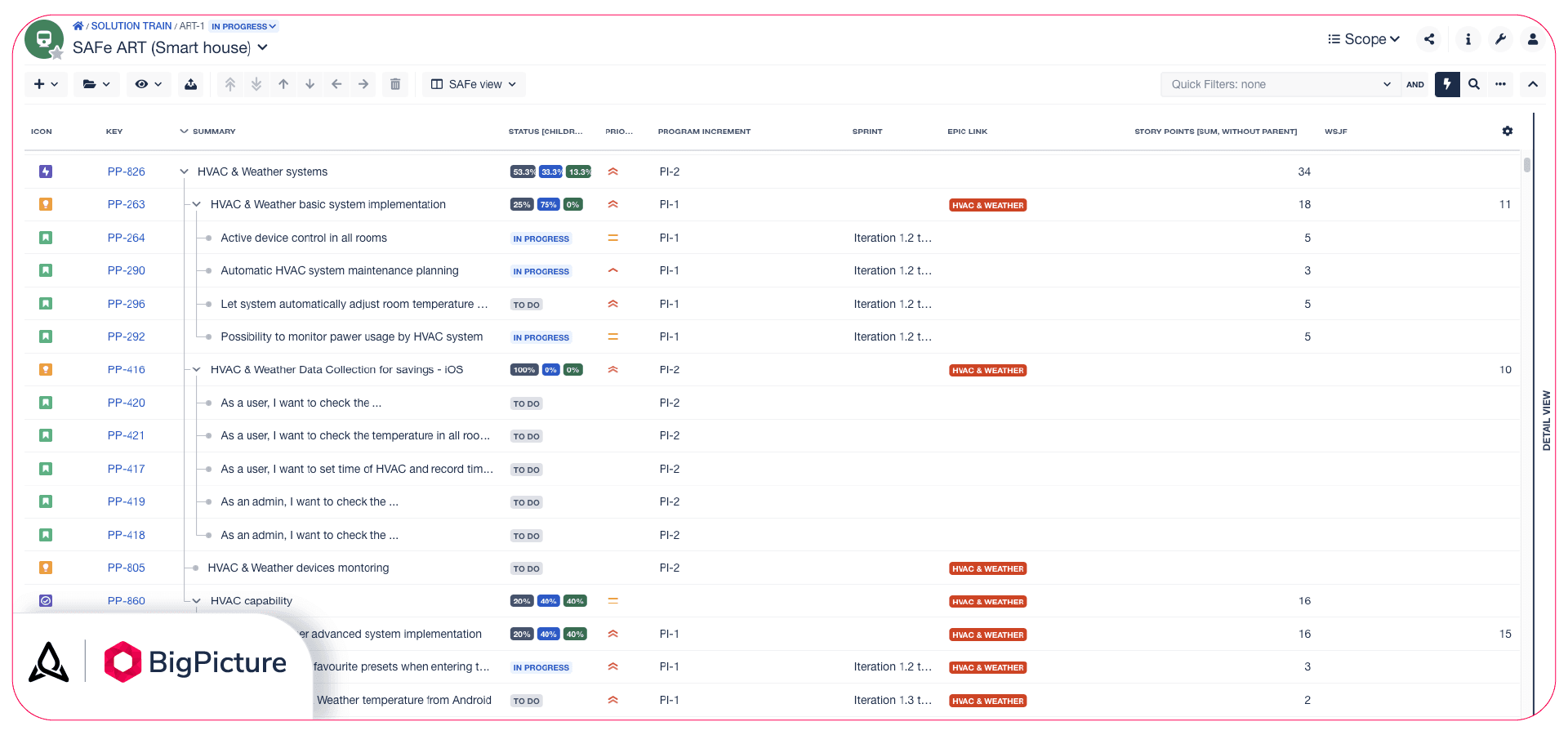The image size is (1568, 735).
Task: Open issue PP-263
Action: click(x=127, y=204)
